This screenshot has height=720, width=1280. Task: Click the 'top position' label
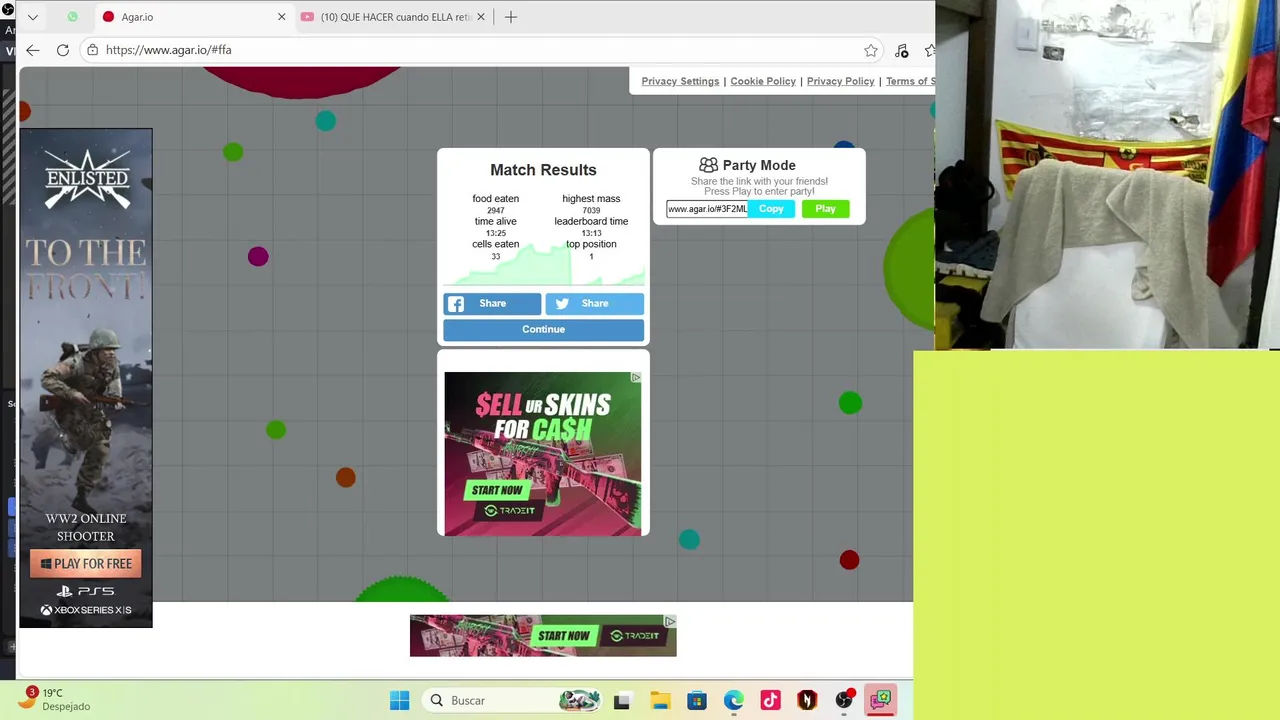591,244
